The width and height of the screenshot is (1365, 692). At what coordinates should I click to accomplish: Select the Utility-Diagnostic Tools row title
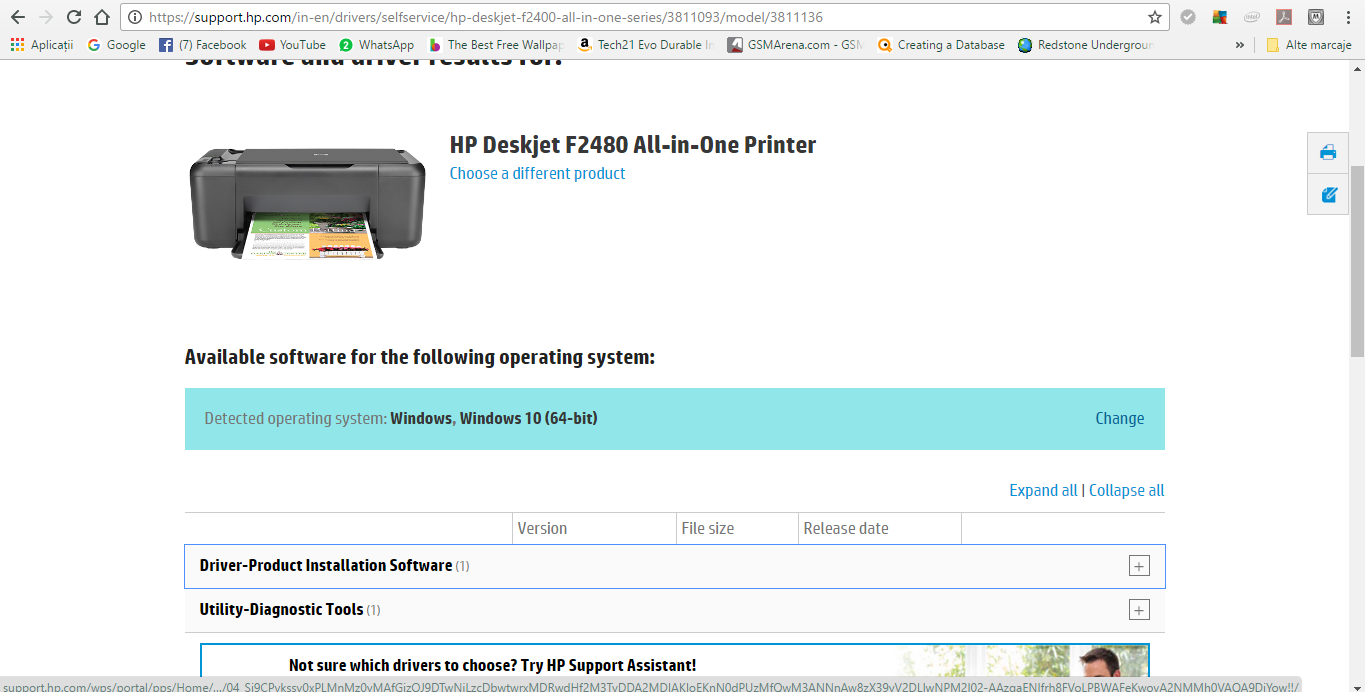(x=281, y=609)
